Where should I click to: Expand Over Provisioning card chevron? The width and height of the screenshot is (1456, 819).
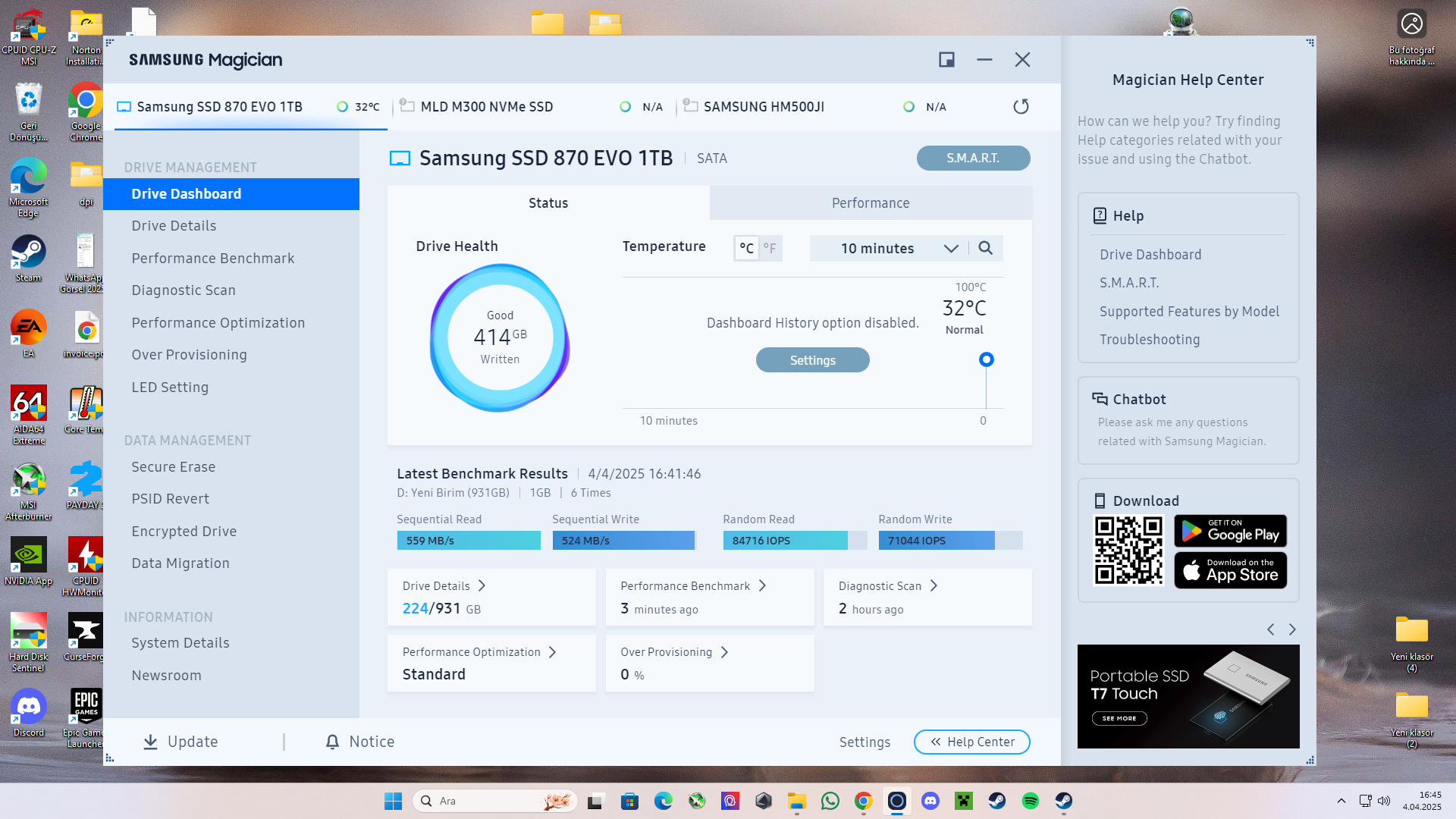point(724,652)
